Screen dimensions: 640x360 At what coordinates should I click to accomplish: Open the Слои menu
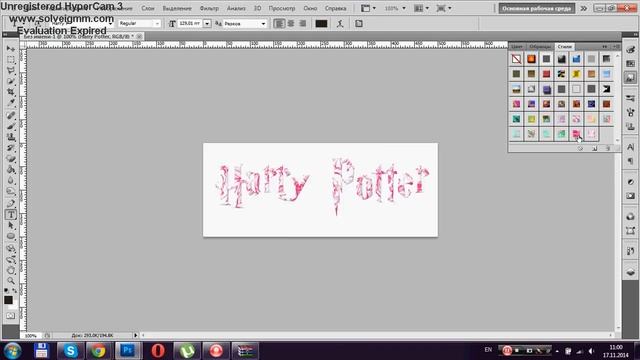click(x=147, y=8)
